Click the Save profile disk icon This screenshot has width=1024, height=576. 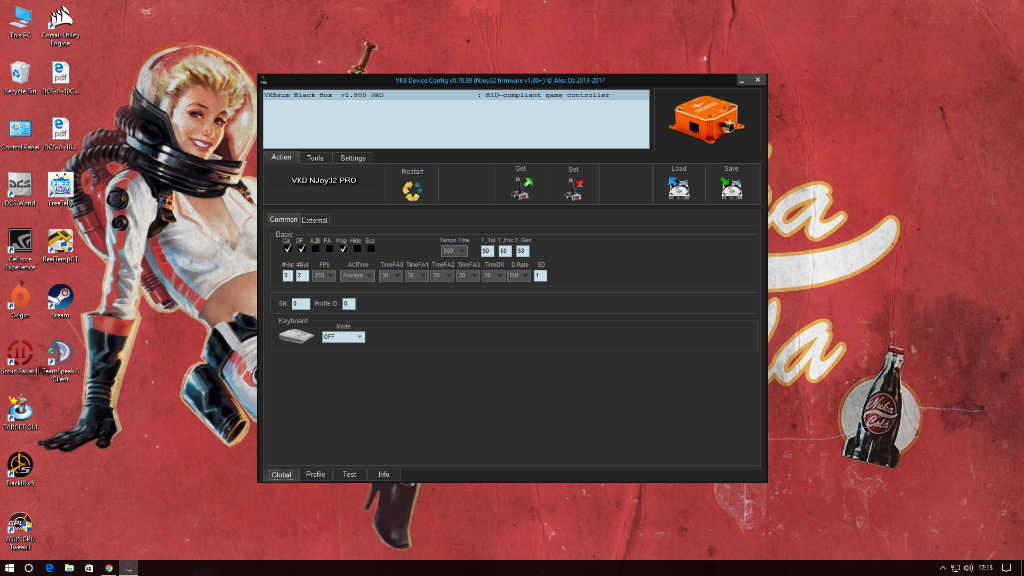731,188
